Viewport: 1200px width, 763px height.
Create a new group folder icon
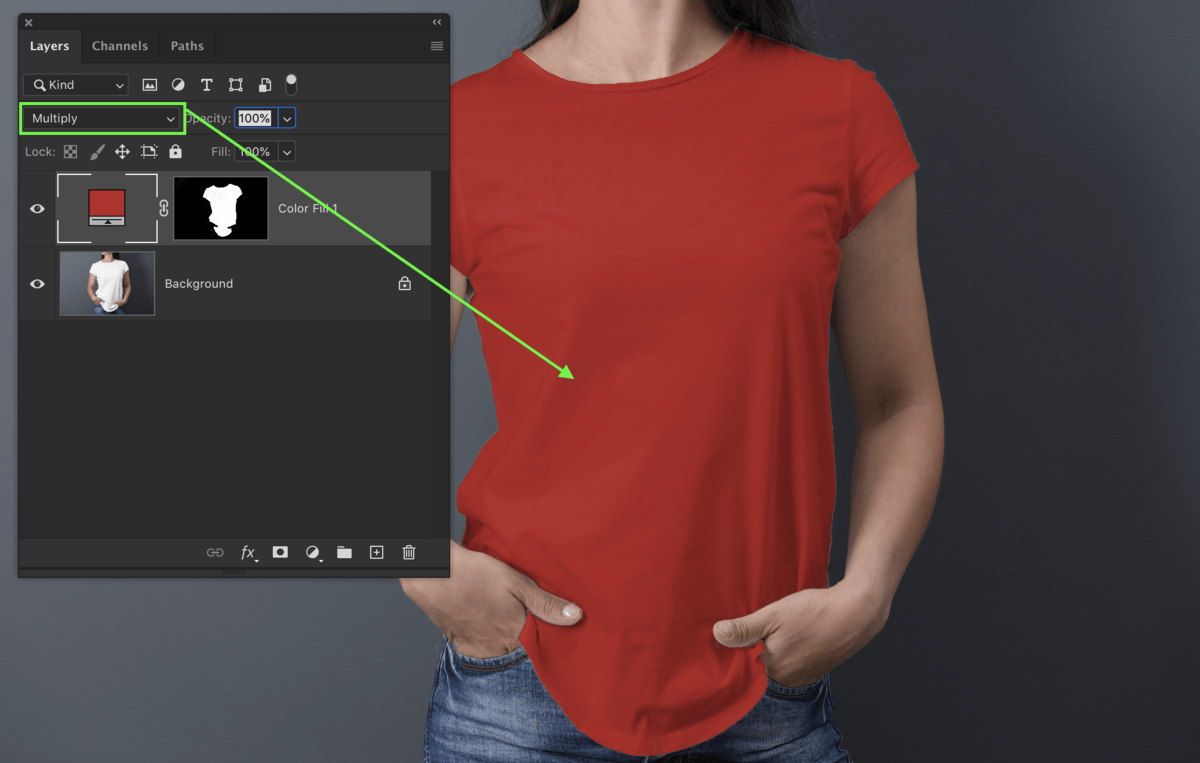[344, 552]
